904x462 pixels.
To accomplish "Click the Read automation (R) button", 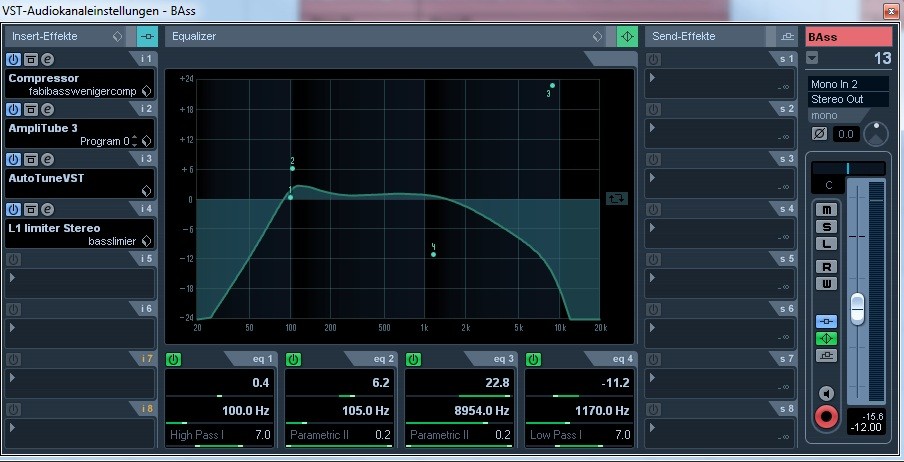I will [x=826, y=266].
